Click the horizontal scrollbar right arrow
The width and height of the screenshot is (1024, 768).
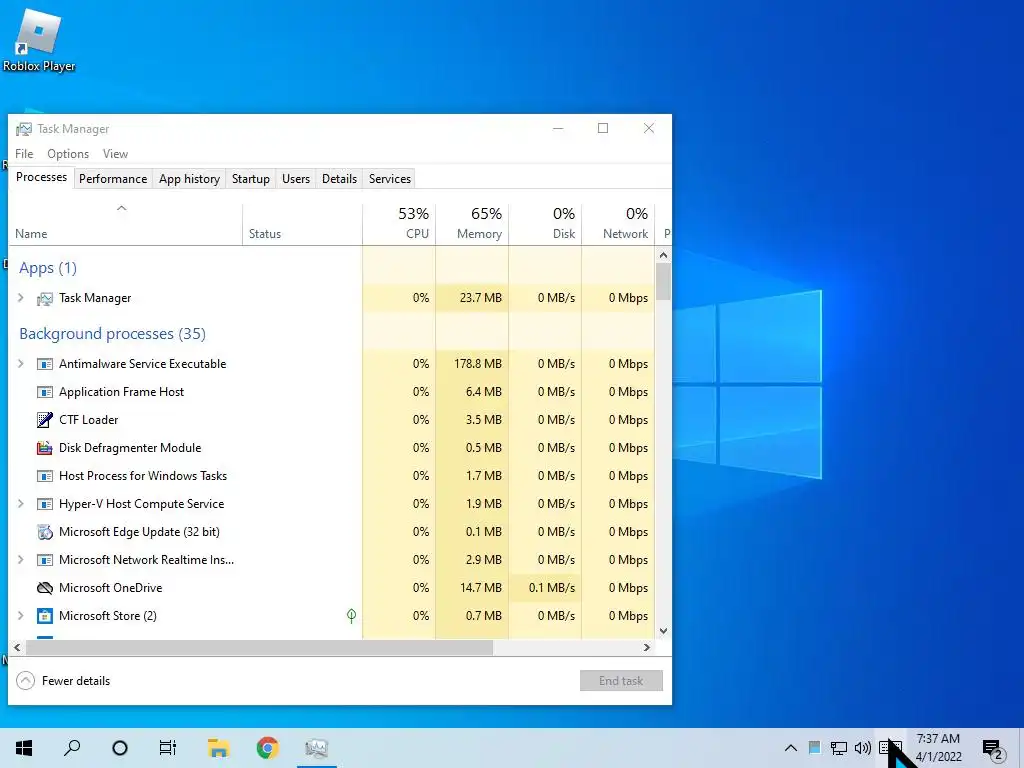[647, 648]
